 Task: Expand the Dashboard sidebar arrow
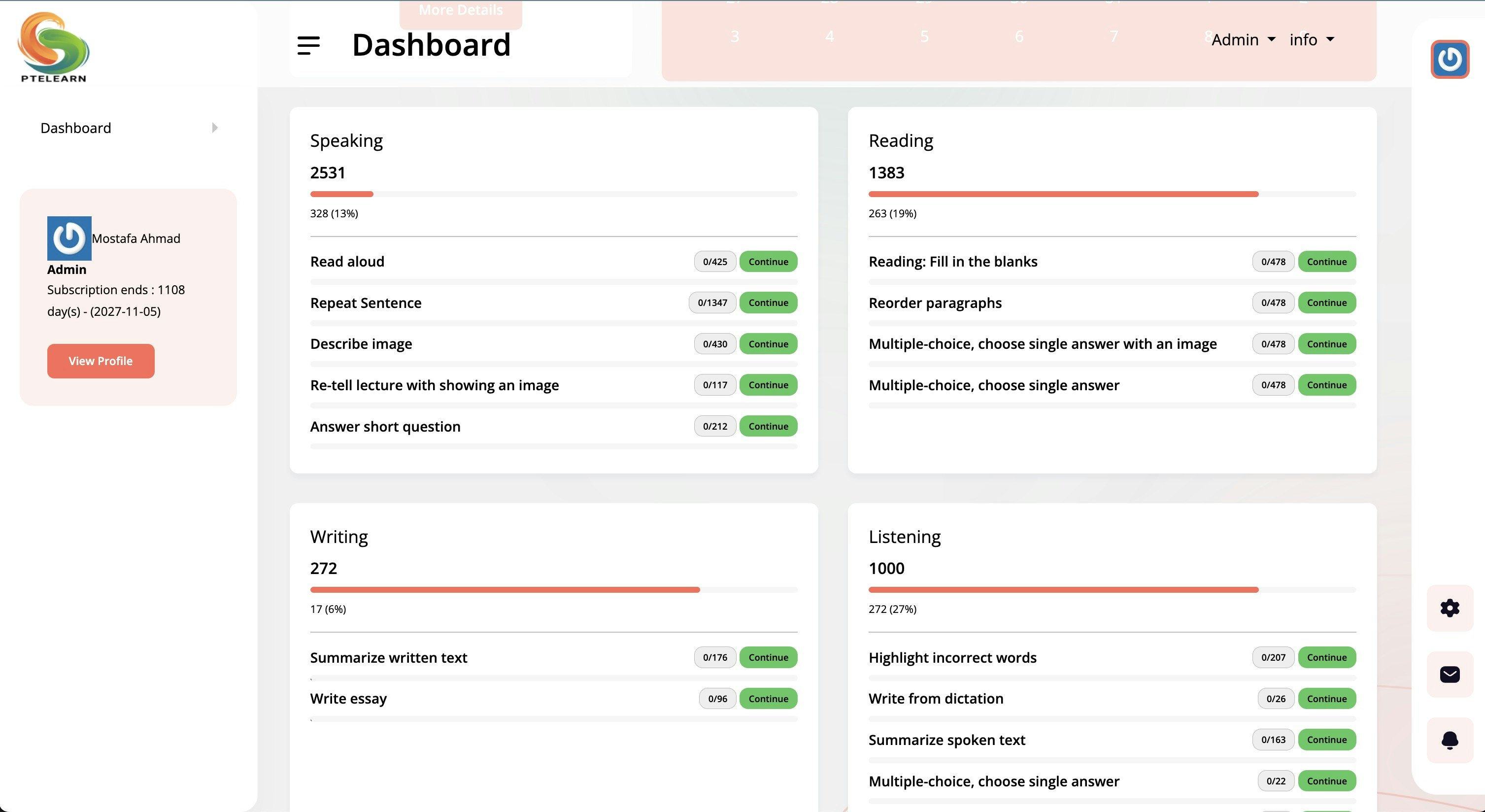pyautogui.click(x=215, y=128)
